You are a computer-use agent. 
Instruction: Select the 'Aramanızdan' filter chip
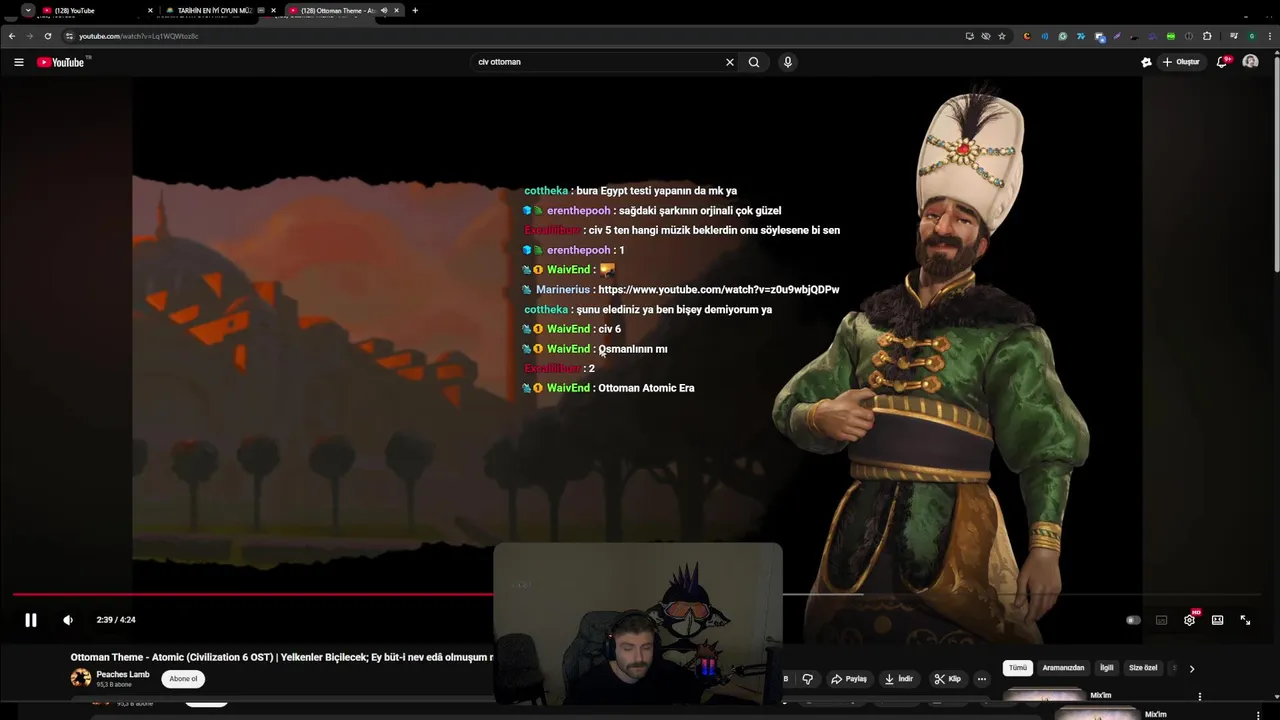tap(1063, 668)
